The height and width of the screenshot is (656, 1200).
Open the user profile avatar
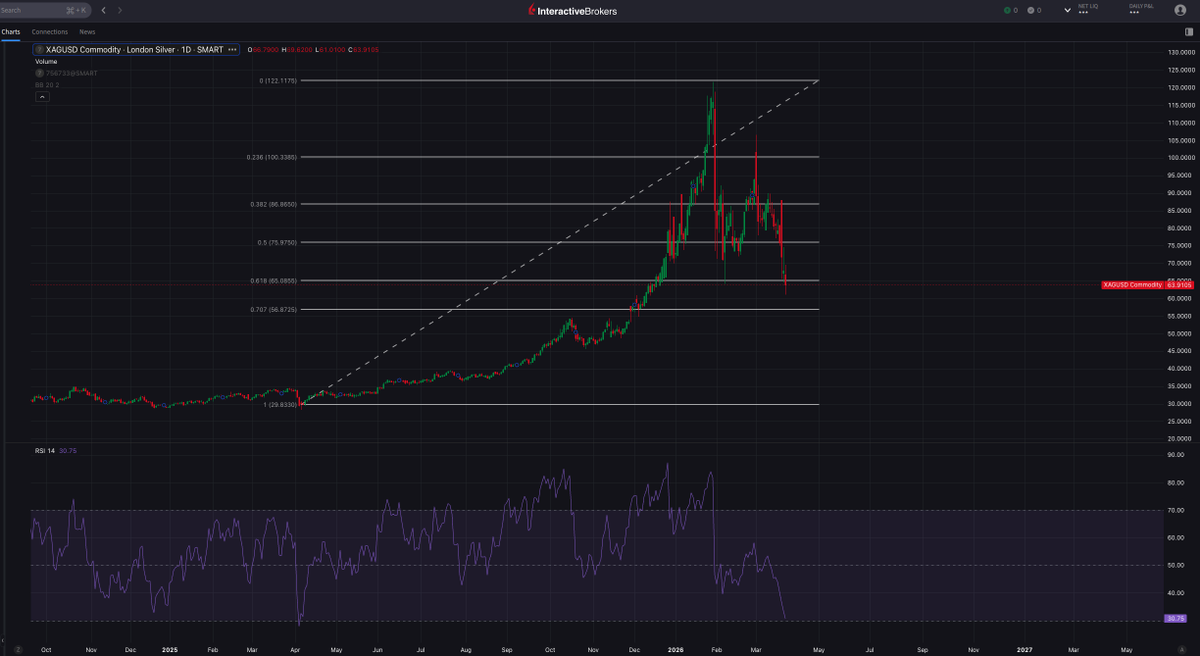pos(1180,10)
